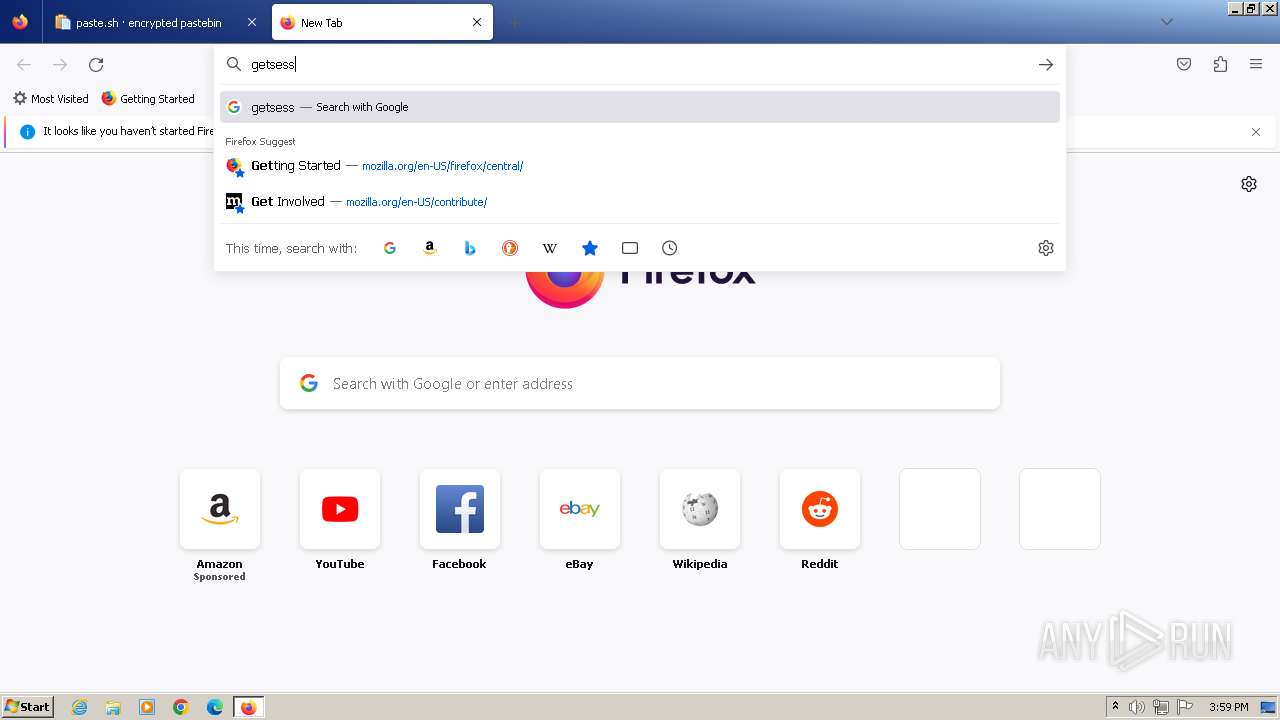The height and width of the screenshot is (720, 1280).
Task: Open Save to Pocket icon
Action: coord(1184,64)
